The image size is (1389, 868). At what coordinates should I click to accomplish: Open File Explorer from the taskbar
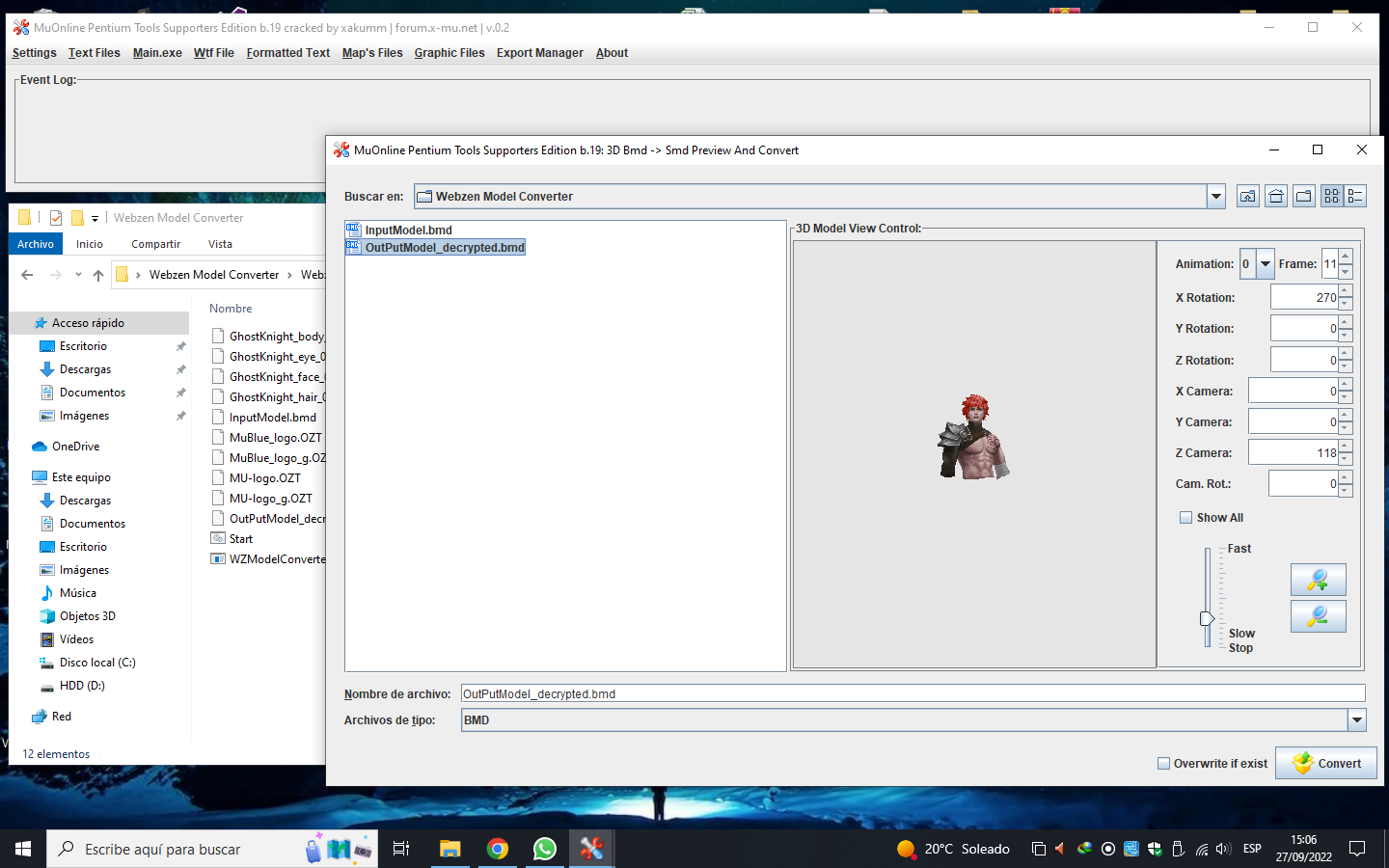tap(449, 849)
